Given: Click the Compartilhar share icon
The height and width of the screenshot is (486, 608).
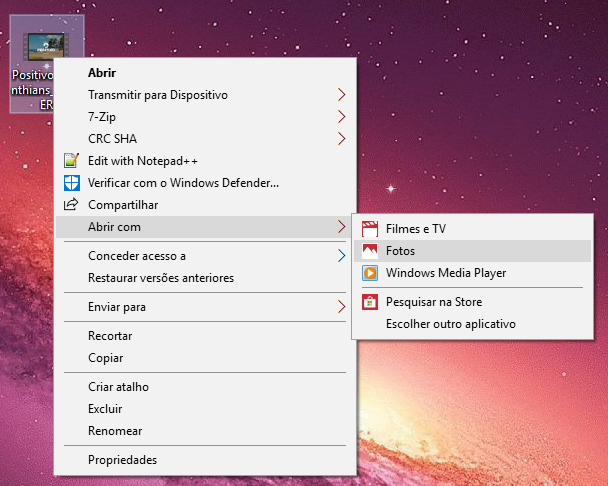Looking at the screenshot, I should 71,205.
